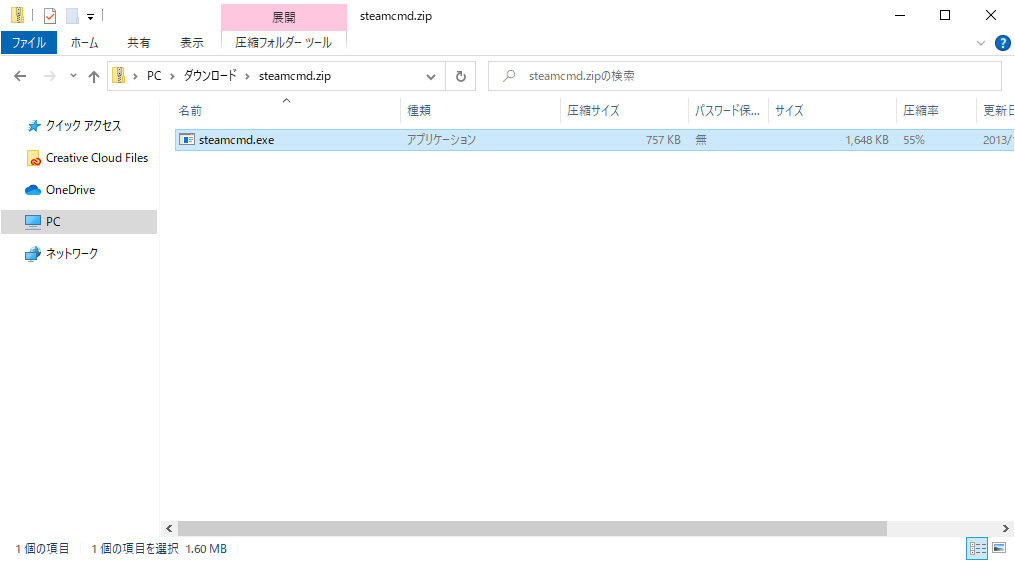
Task: Open the ファイル menu tab
Action: click(x=29, y=43)
